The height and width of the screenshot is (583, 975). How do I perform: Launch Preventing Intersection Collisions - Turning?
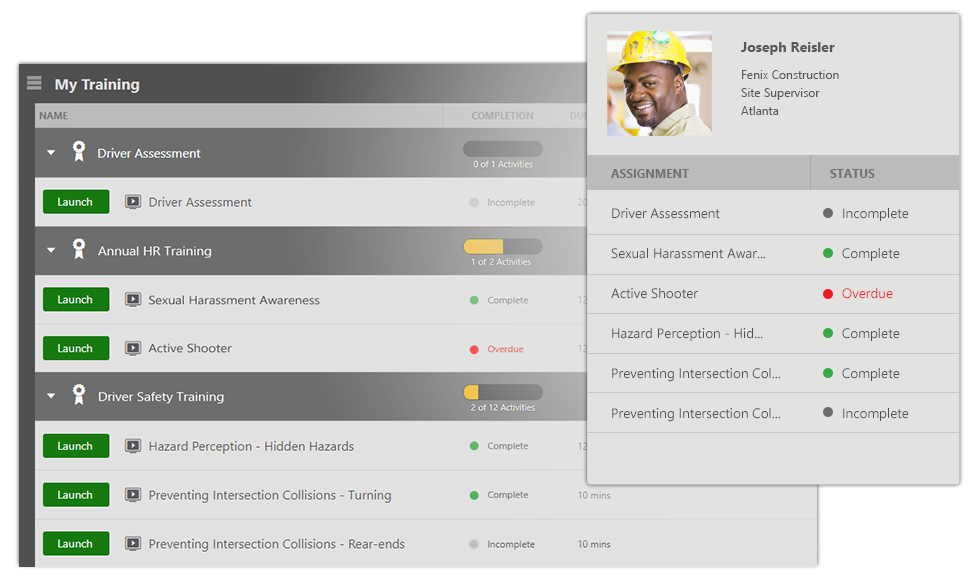[x=75, y=494]
